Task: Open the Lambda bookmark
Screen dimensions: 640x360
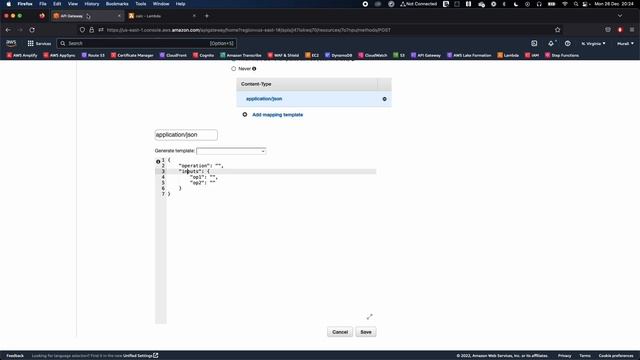Action: point(508,55)
